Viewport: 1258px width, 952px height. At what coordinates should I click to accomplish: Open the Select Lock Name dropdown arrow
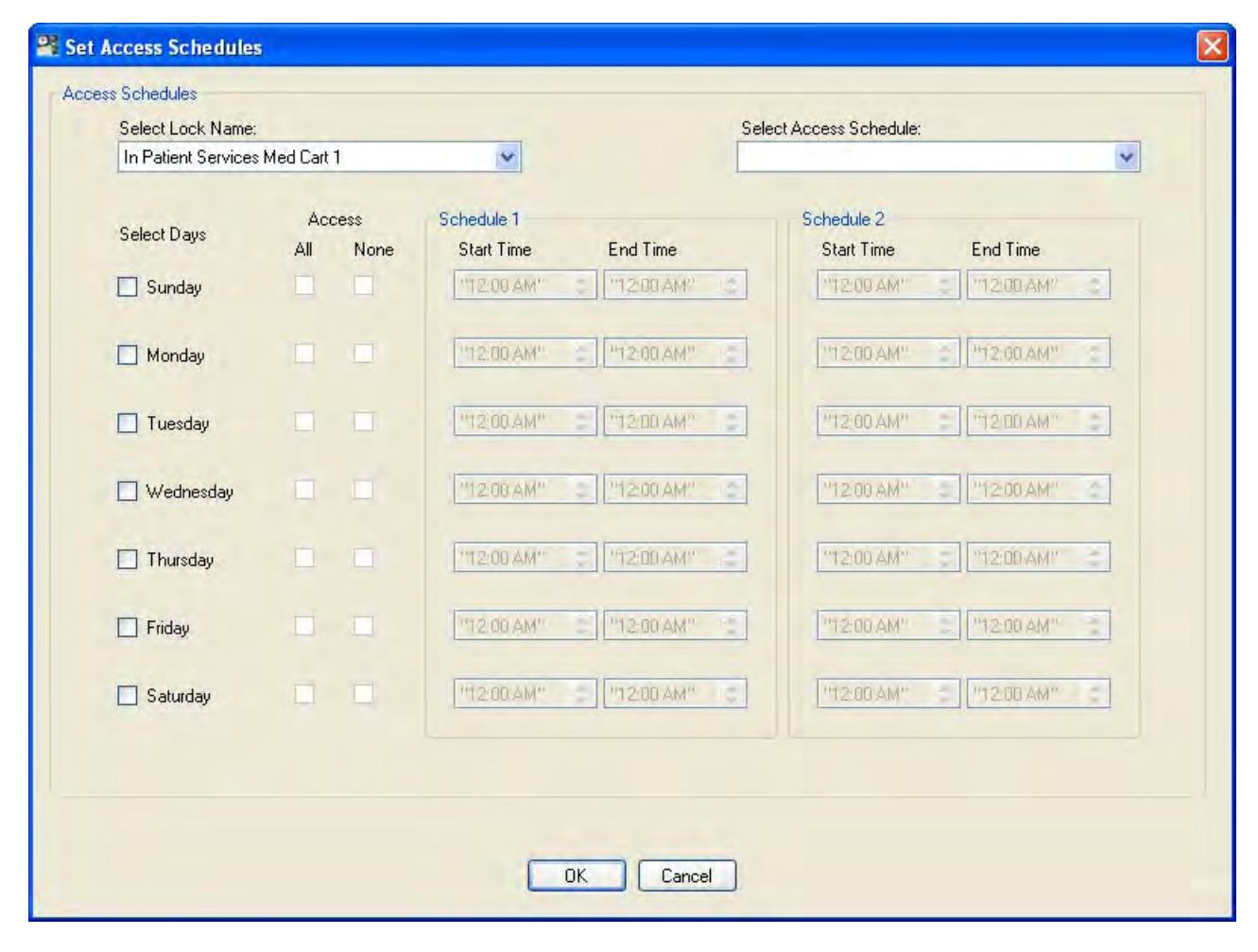(x=508, y=158)
